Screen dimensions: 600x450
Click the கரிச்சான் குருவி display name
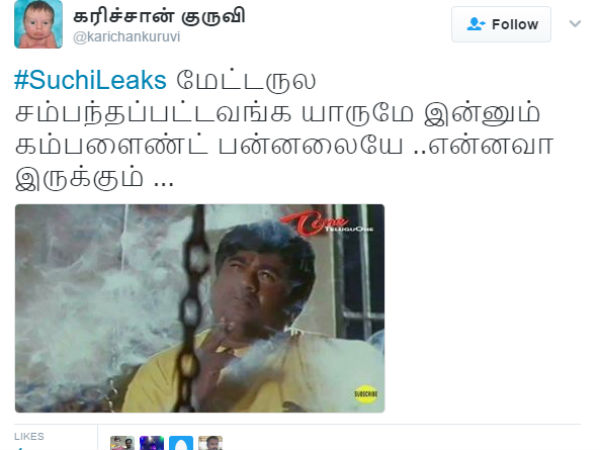[x=159, y=16]
